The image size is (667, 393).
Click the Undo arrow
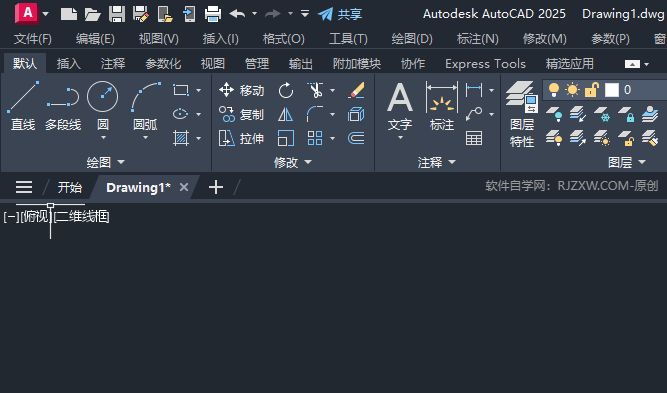click(x=237, y=14)
